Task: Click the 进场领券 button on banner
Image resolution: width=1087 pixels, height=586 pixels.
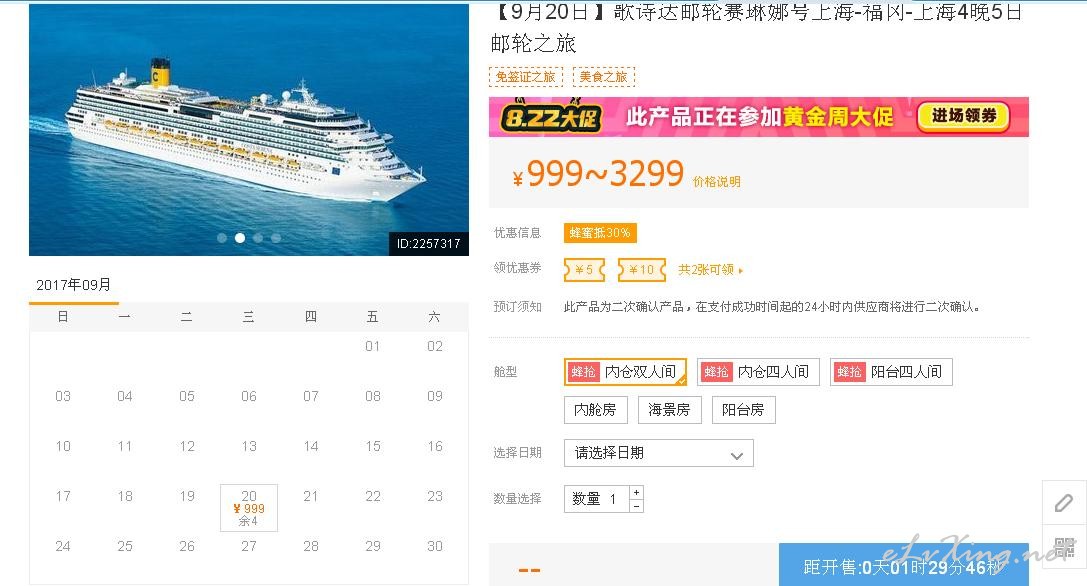Action: pyautogui.click(x=964, y=116)
